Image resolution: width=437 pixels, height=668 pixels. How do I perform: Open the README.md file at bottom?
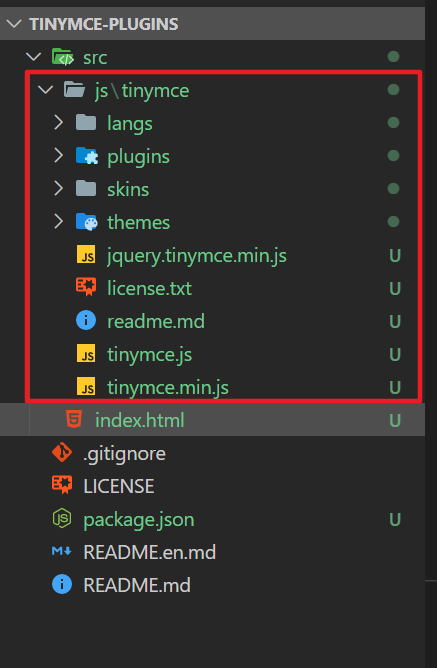137,585
